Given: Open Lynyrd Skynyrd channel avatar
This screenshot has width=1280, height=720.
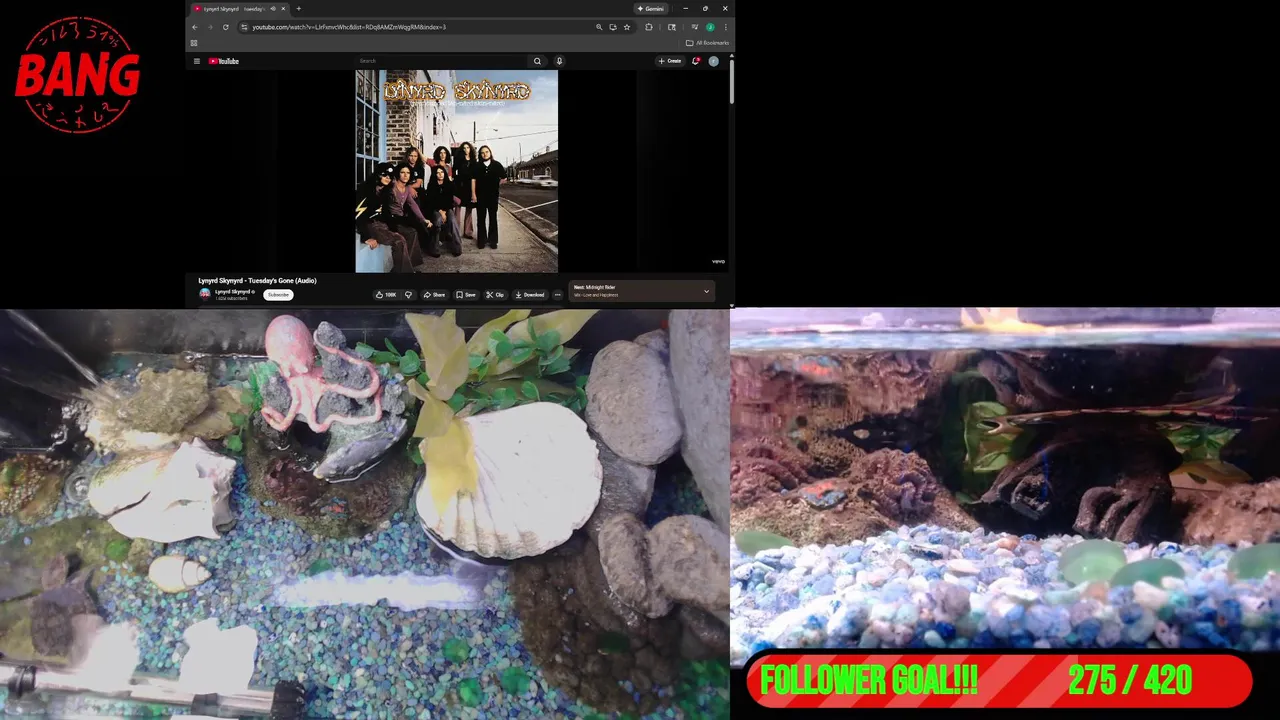Looking at the screenshot, I should (x=205, y=294).
